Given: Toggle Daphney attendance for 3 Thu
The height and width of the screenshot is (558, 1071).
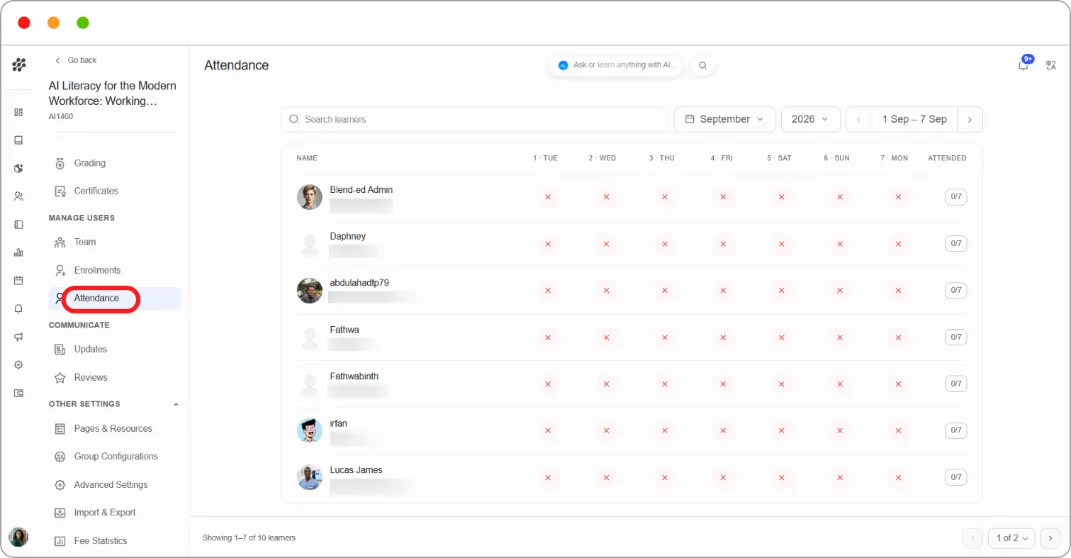Looking at the screenshot, I should 665,244.
